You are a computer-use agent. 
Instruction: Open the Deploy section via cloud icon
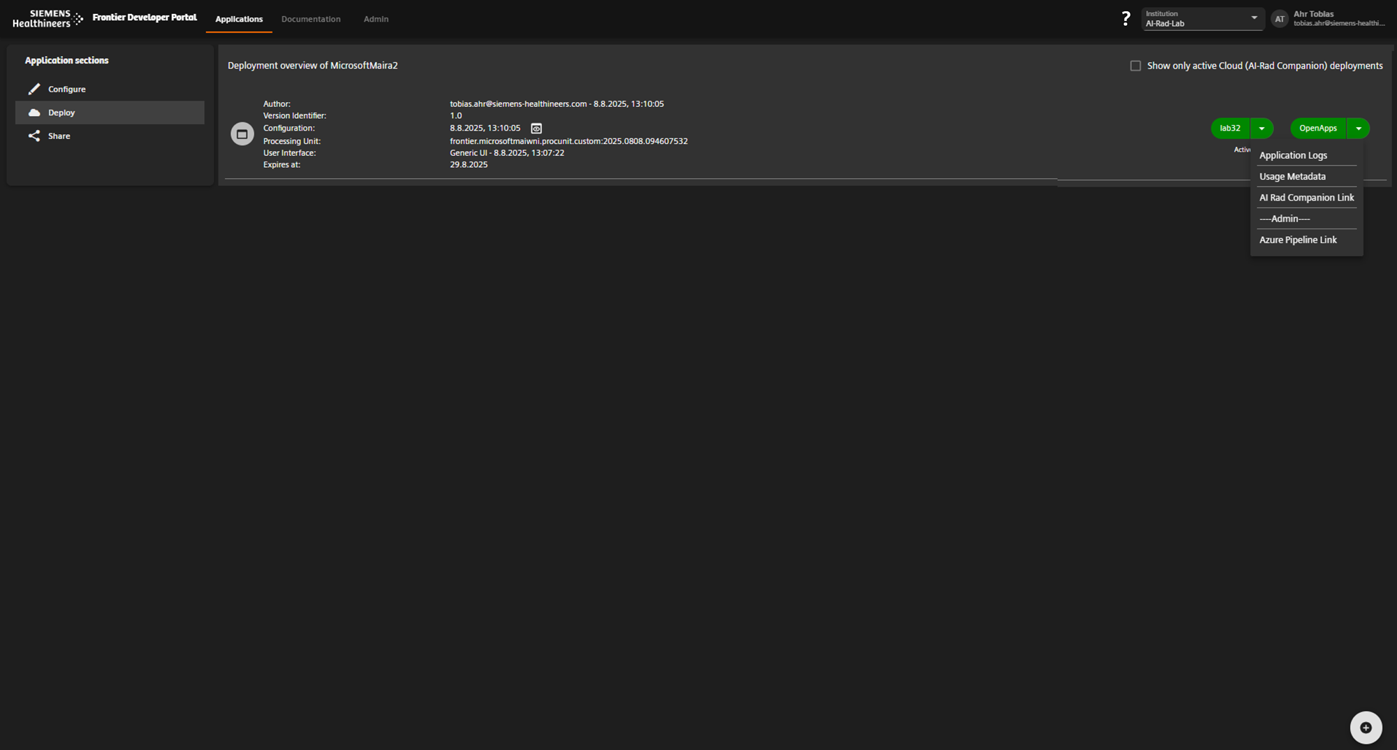click(x=33, y=112)
